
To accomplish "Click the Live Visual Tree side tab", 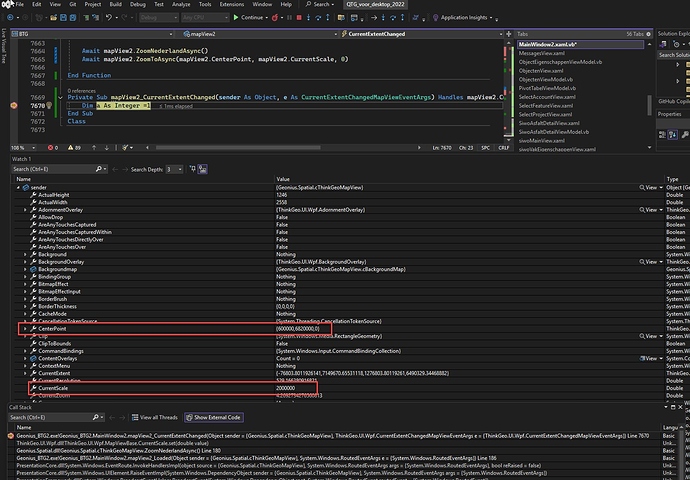I will click(x=4, y=46).
